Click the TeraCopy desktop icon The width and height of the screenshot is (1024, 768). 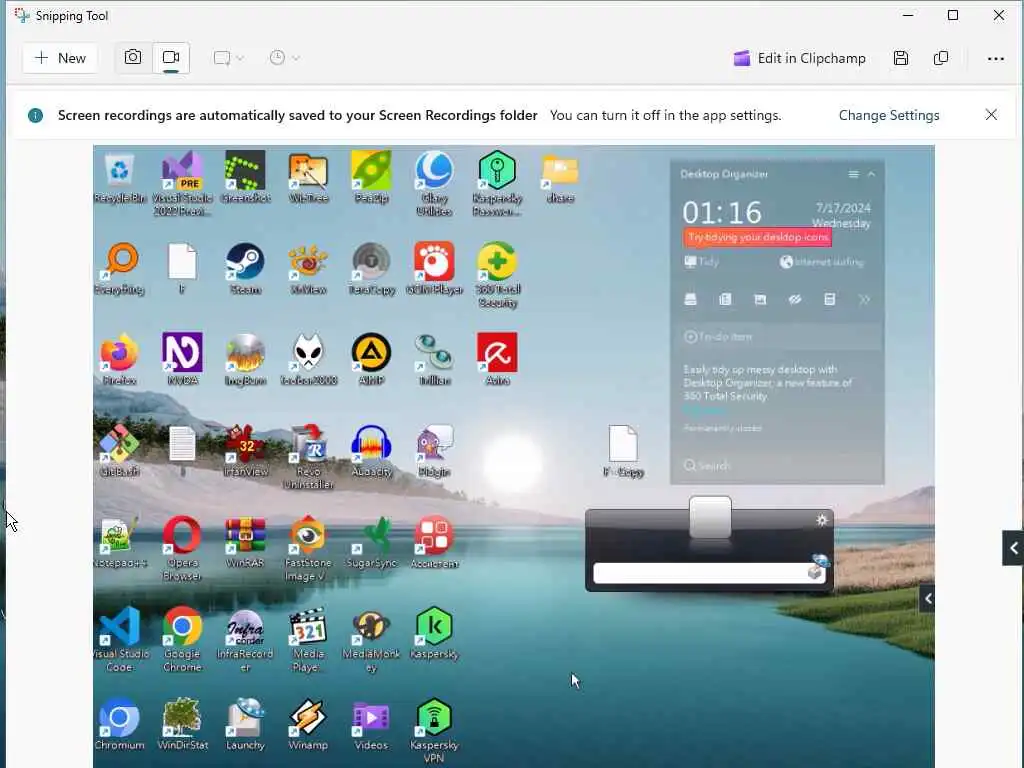point(371,269)
